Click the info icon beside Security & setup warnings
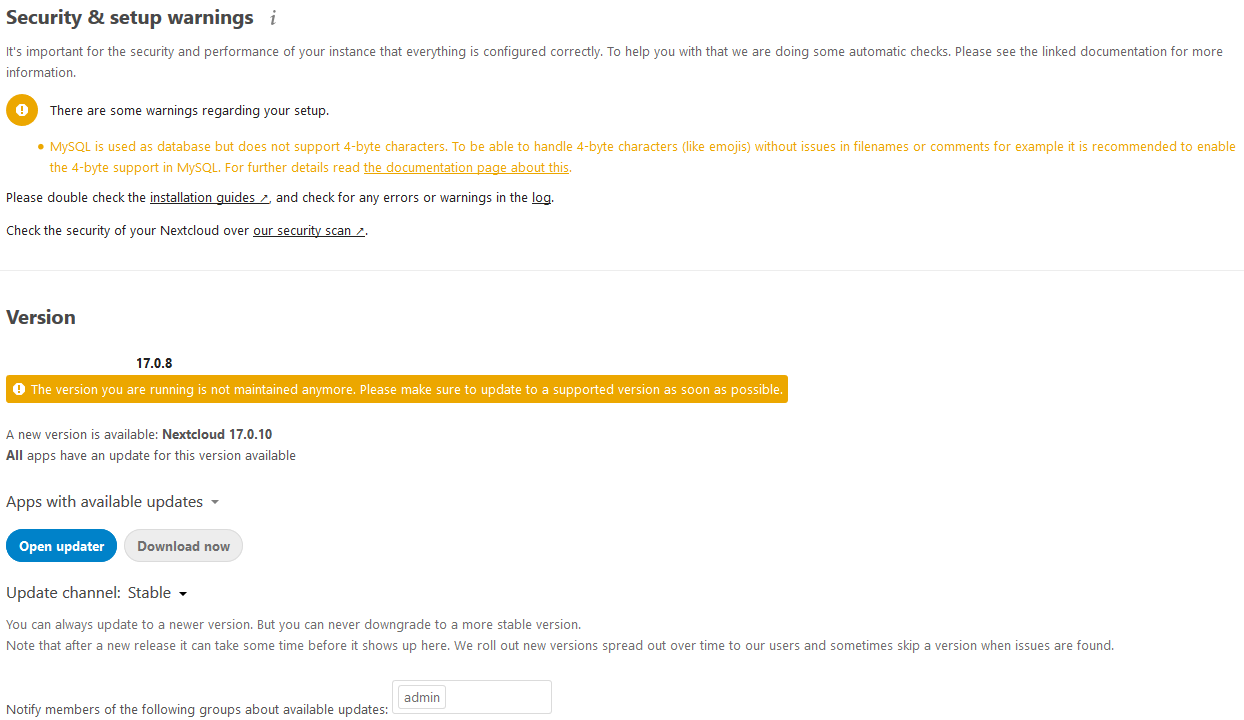The image size is (1244, 720). [x=273, y=18]
